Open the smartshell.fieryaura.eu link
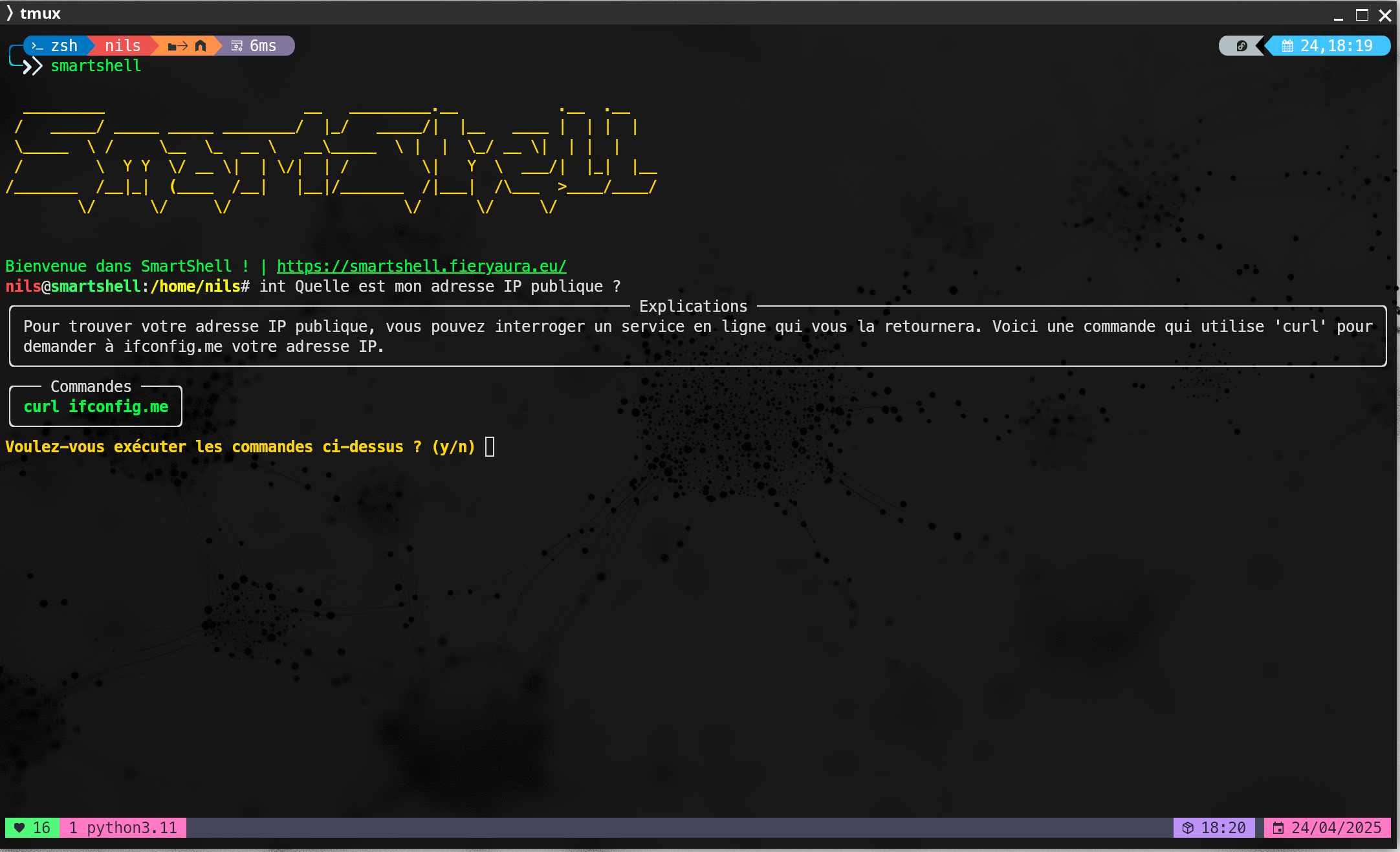This screenshot has width=1400, height=852. pyautogui.click(x=421, y=266)
